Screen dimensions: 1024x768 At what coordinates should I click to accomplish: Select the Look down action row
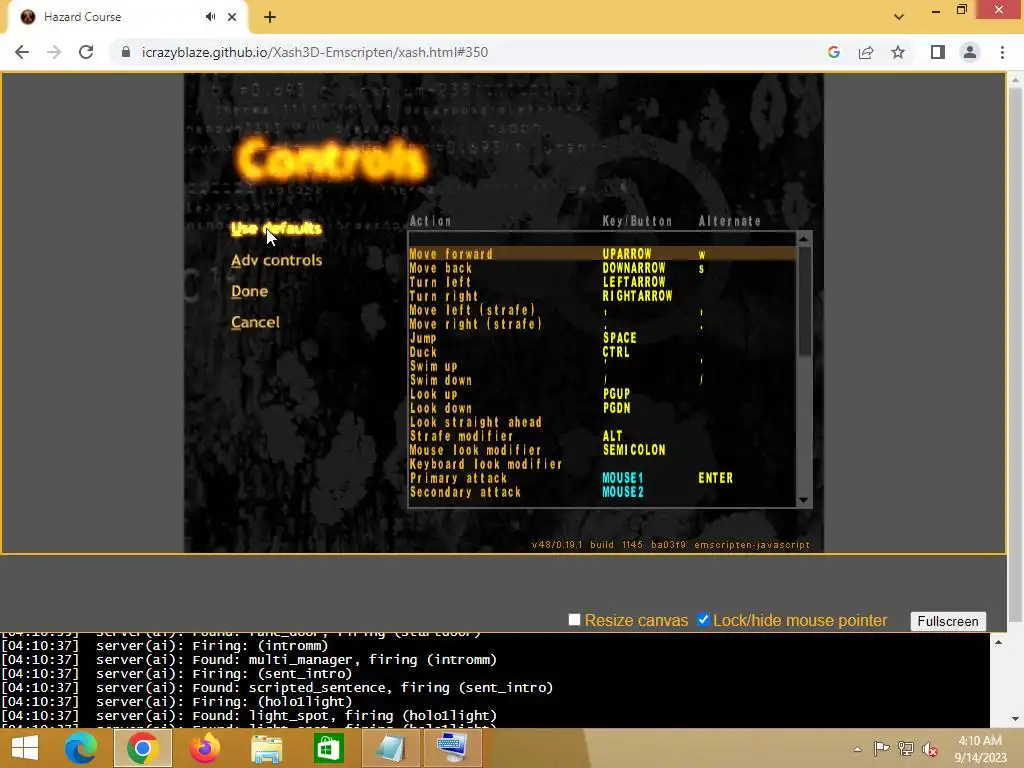point(602,408)
